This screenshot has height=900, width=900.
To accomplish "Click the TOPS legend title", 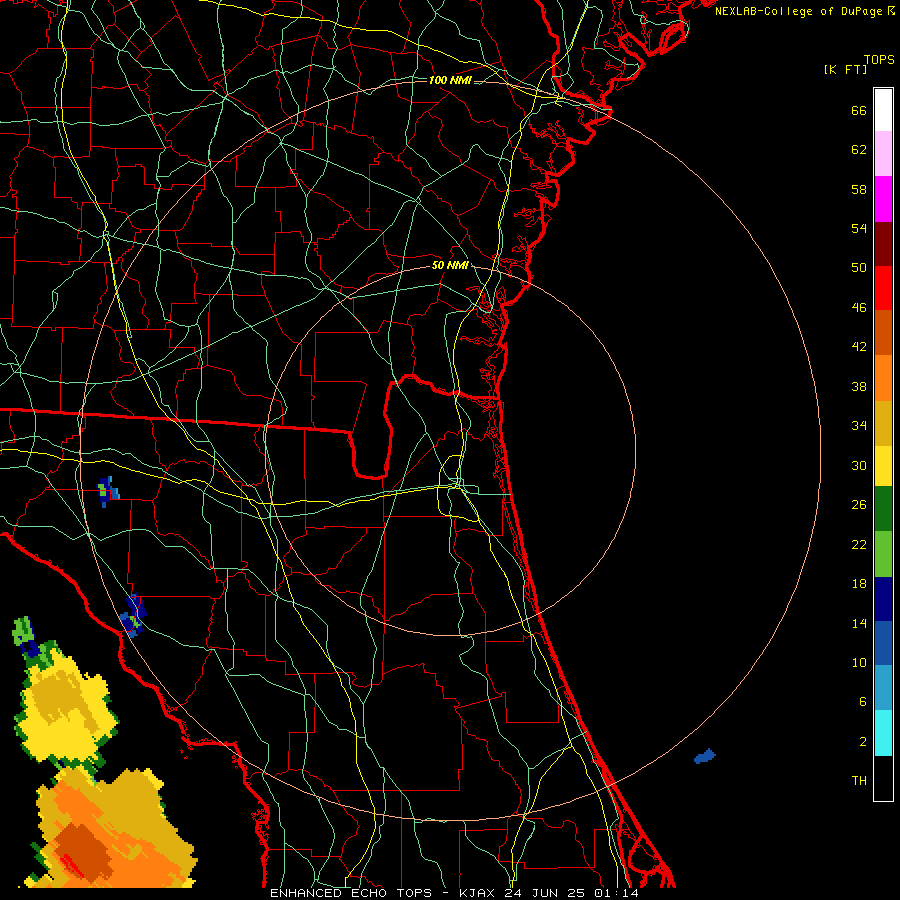I will pyautogui.click(x=879, y=60).
